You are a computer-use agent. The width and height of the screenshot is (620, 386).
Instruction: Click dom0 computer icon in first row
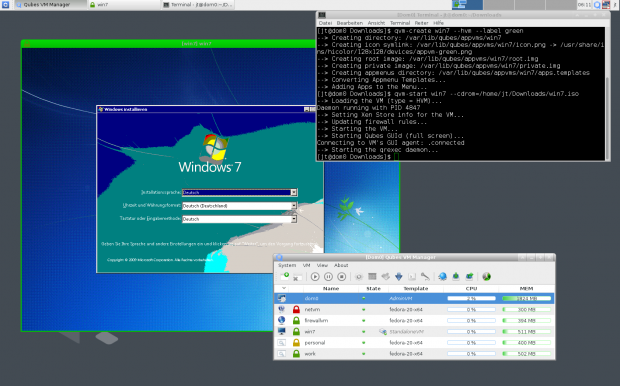click(282, 298)
